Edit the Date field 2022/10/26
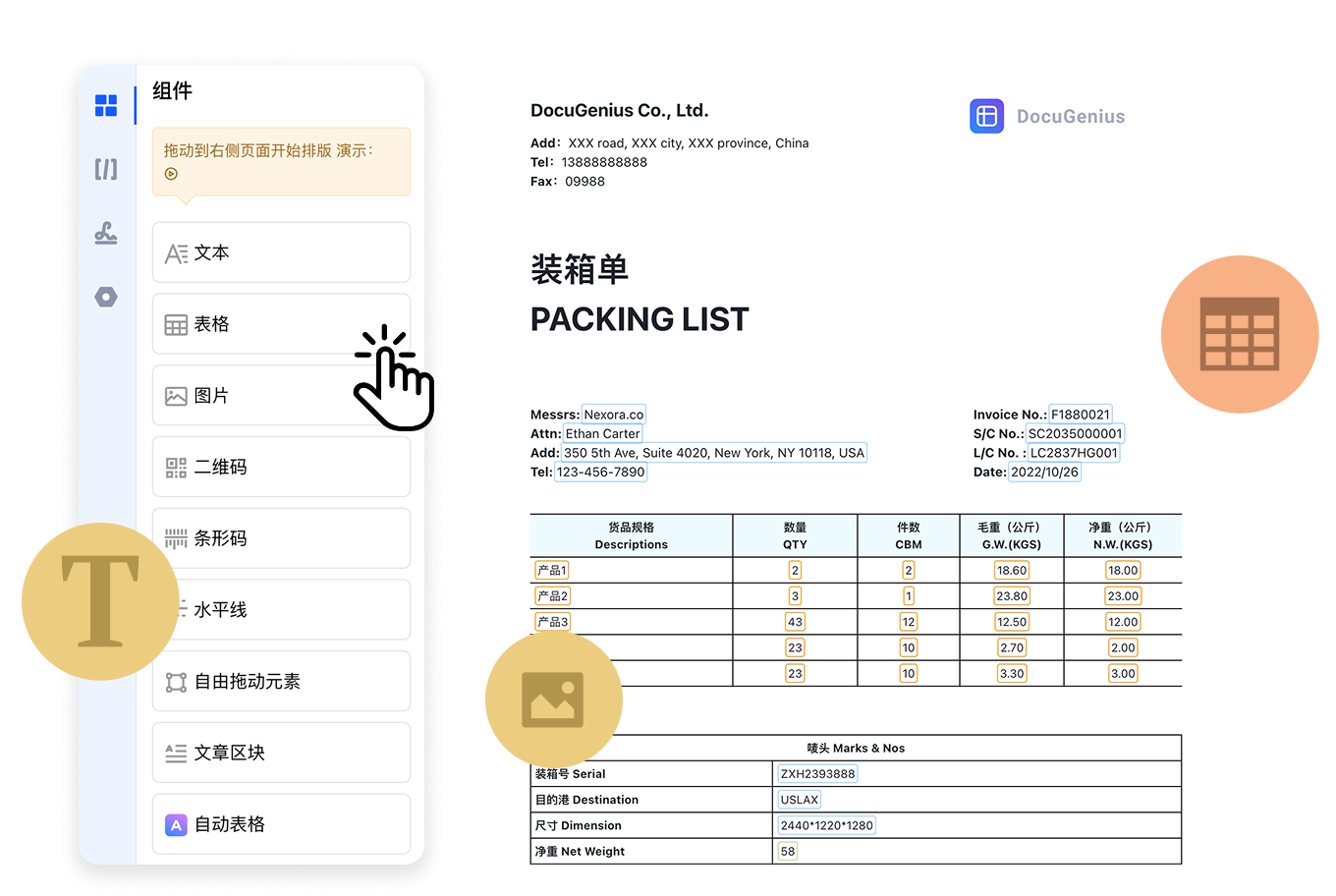1336x896 pixels. [1044, 473]
